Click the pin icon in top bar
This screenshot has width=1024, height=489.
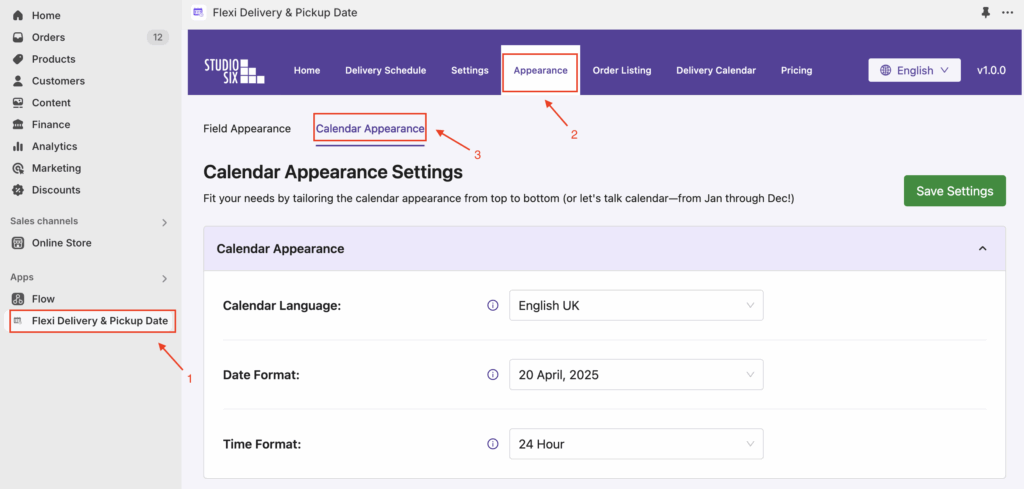point(985,12)
